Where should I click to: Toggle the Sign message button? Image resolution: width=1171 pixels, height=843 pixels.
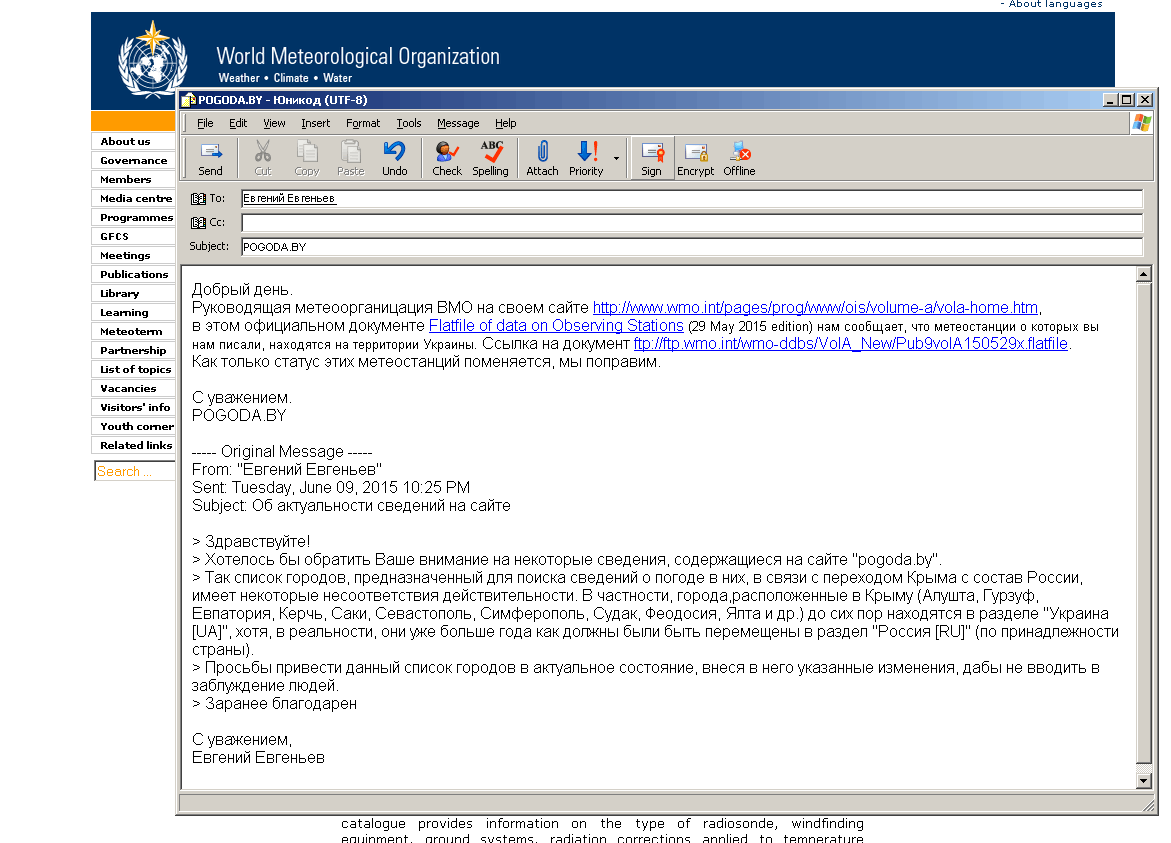pyautogui.click(x=651, y=158)
